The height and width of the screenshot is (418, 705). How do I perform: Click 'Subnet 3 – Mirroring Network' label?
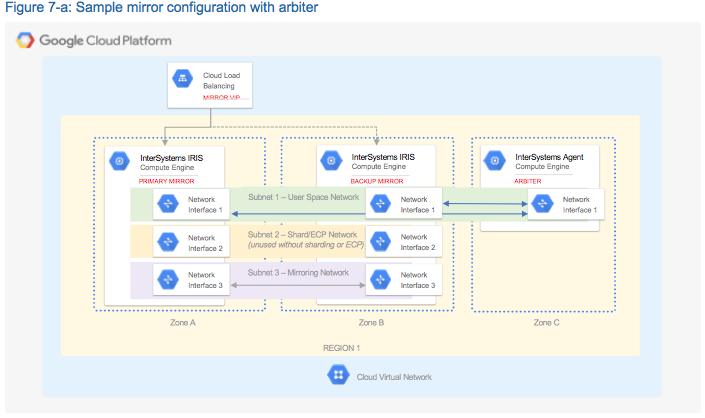pos(298,273)
